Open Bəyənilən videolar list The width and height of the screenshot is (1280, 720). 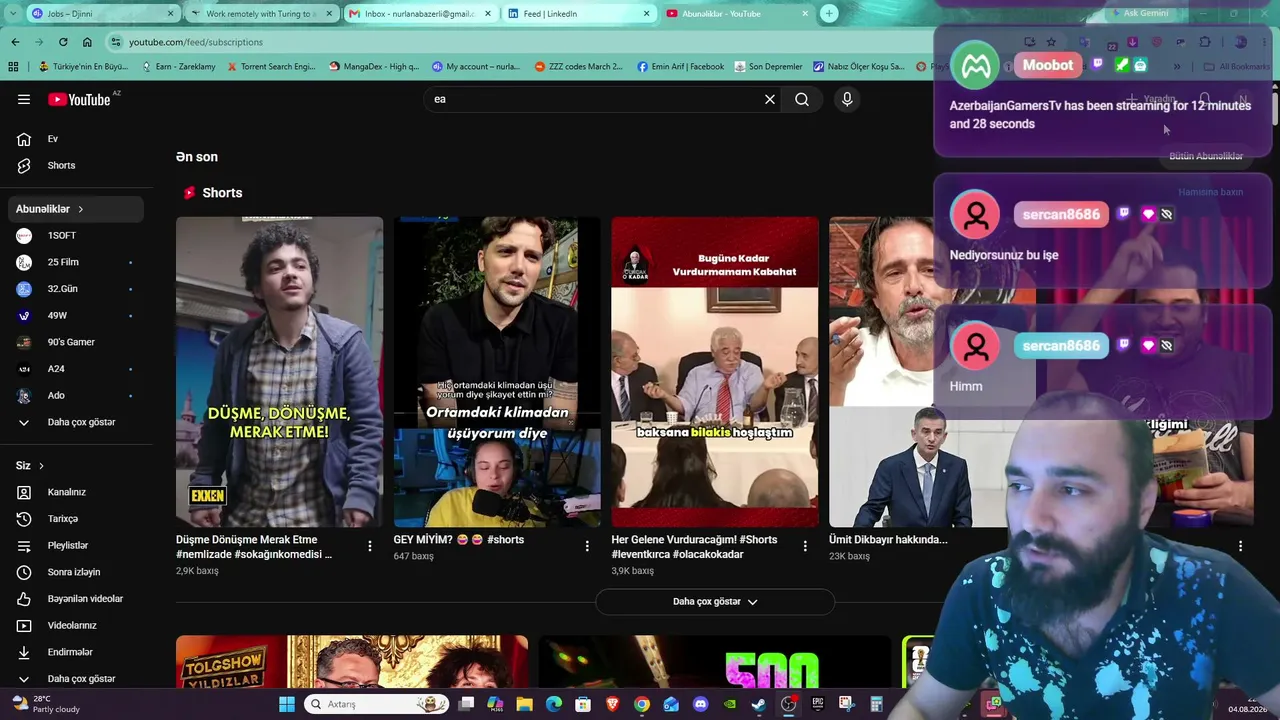point(76,599)
